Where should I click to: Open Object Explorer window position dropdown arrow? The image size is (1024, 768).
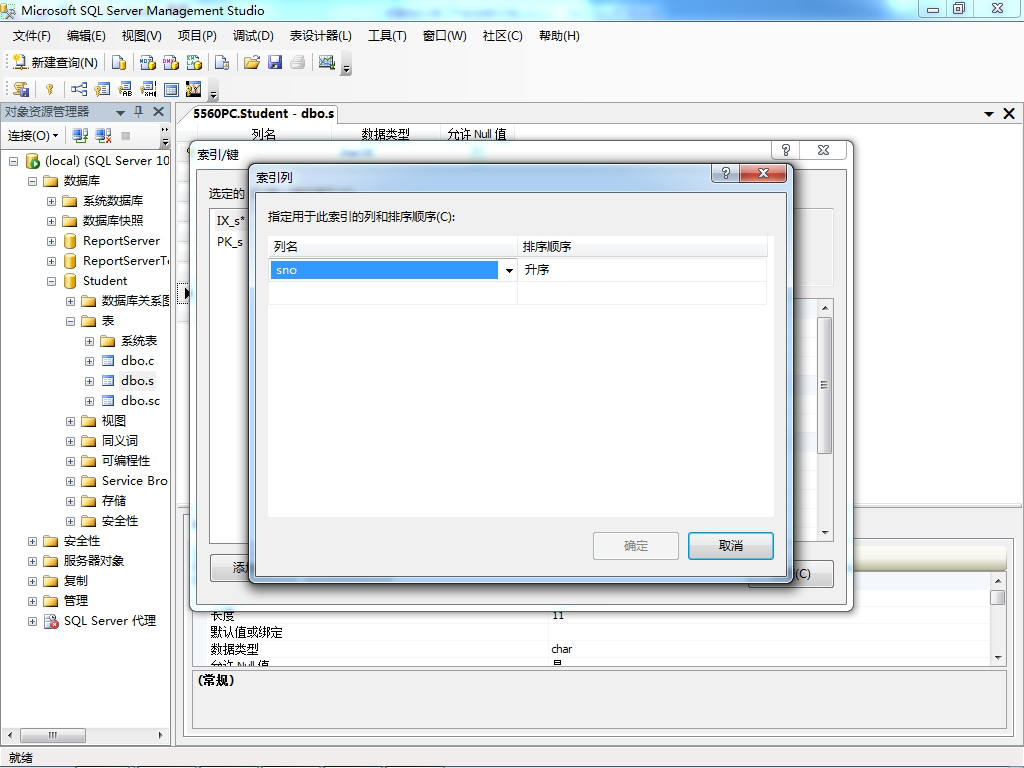pos(120,112)
